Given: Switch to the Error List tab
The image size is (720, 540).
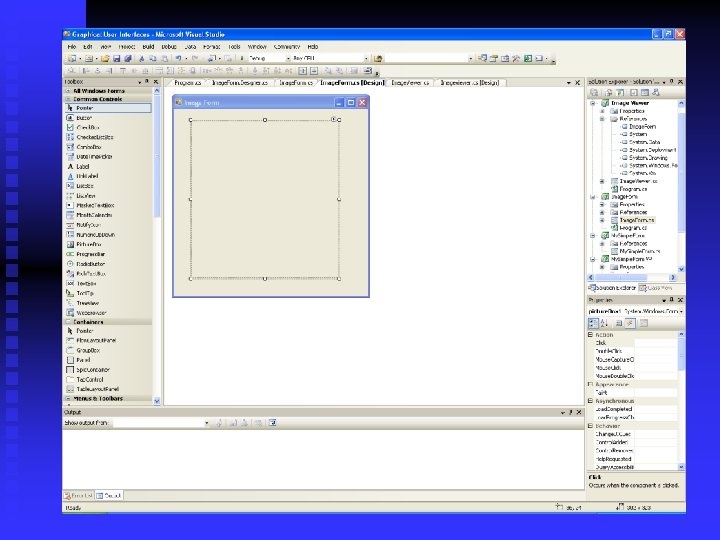Looking at the screenshot, I should 79,495.
